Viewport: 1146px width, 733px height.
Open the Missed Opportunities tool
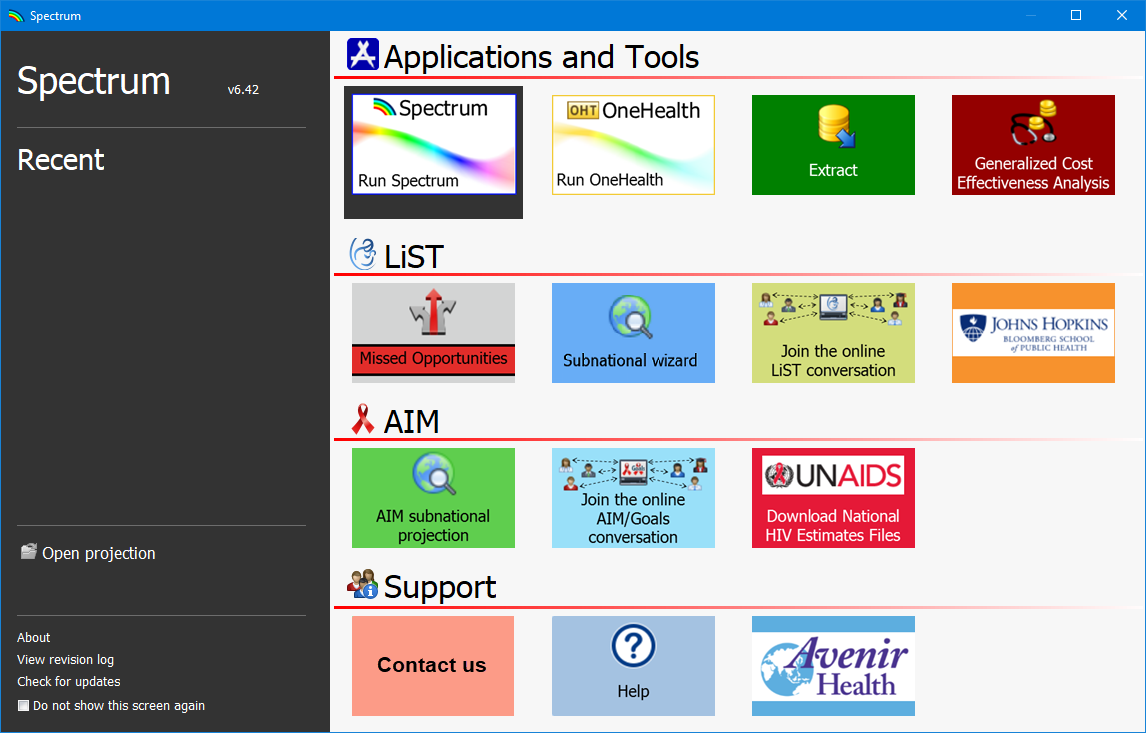[x=433, y=333]
